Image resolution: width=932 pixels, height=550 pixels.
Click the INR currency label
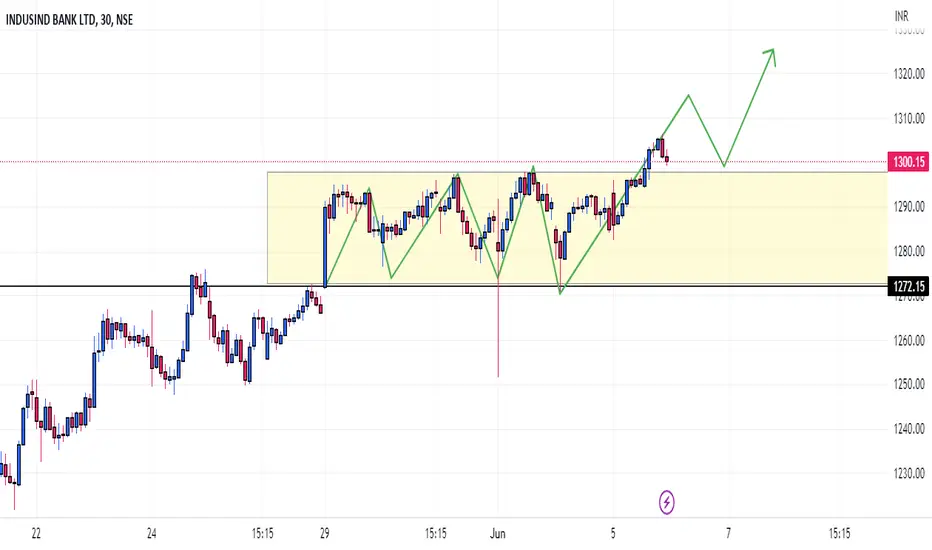901,16
